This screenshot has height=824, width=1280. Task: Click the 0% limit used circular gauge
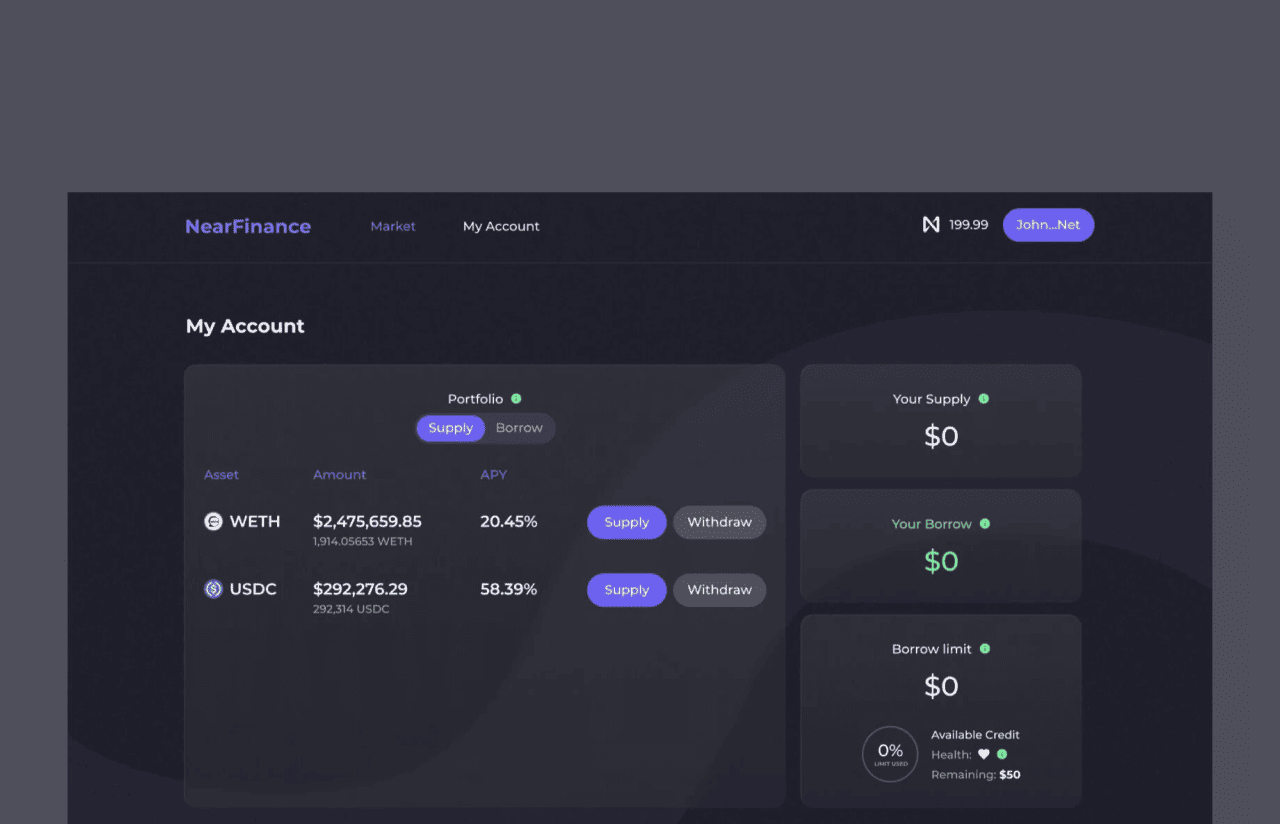[890, 754]
